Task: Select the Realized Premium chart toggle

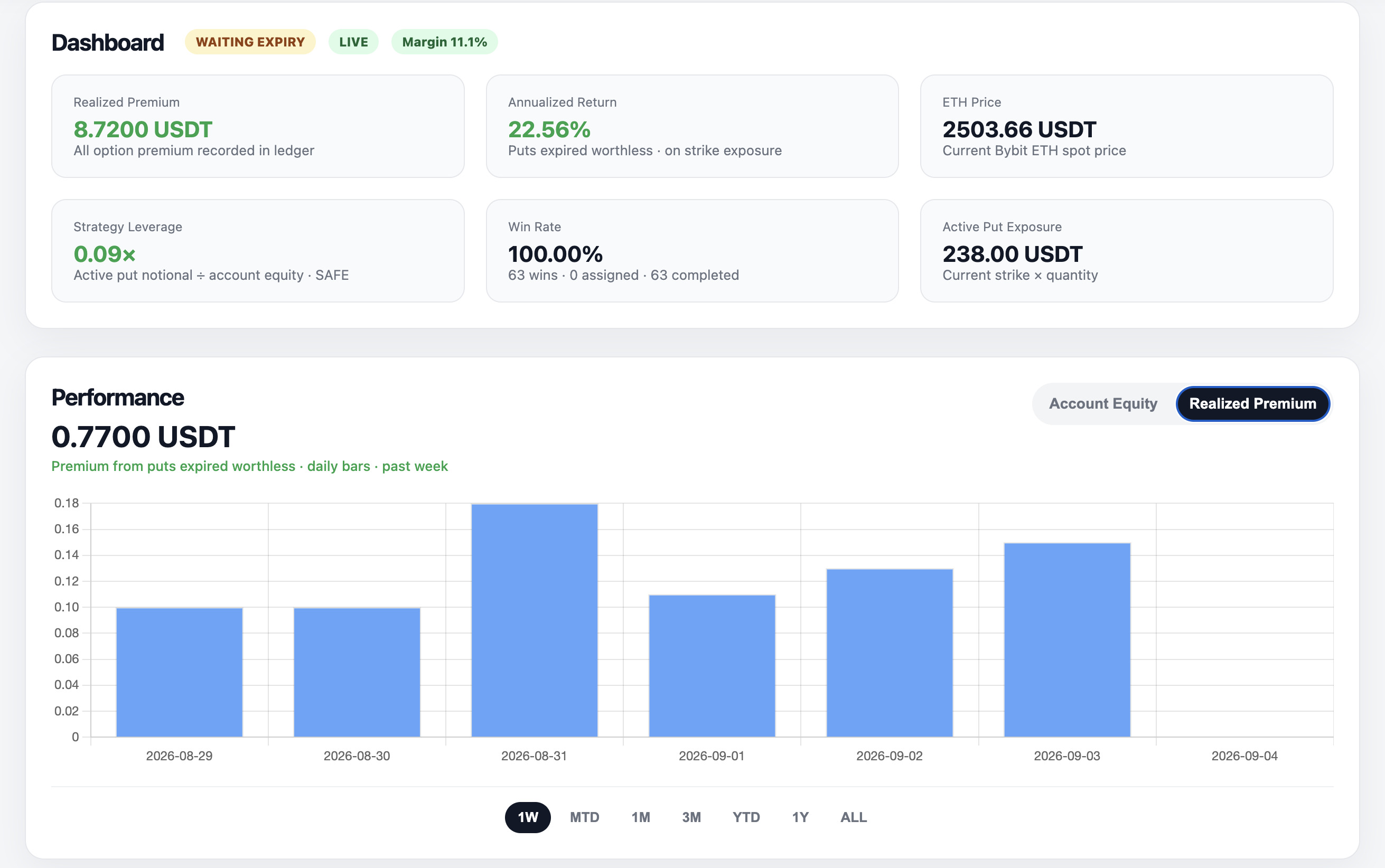Action: [1252, 403]
